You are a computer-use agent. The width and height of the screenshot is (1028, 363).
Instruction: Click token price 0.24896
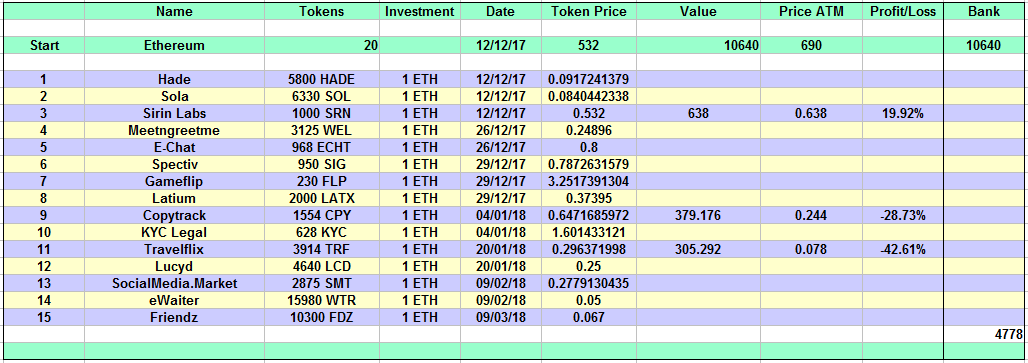[589, 130]
